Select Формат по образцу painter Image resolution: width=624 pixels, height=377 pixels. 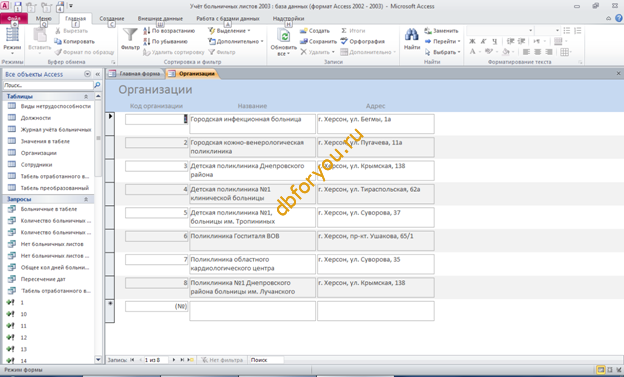pos(84,52)
